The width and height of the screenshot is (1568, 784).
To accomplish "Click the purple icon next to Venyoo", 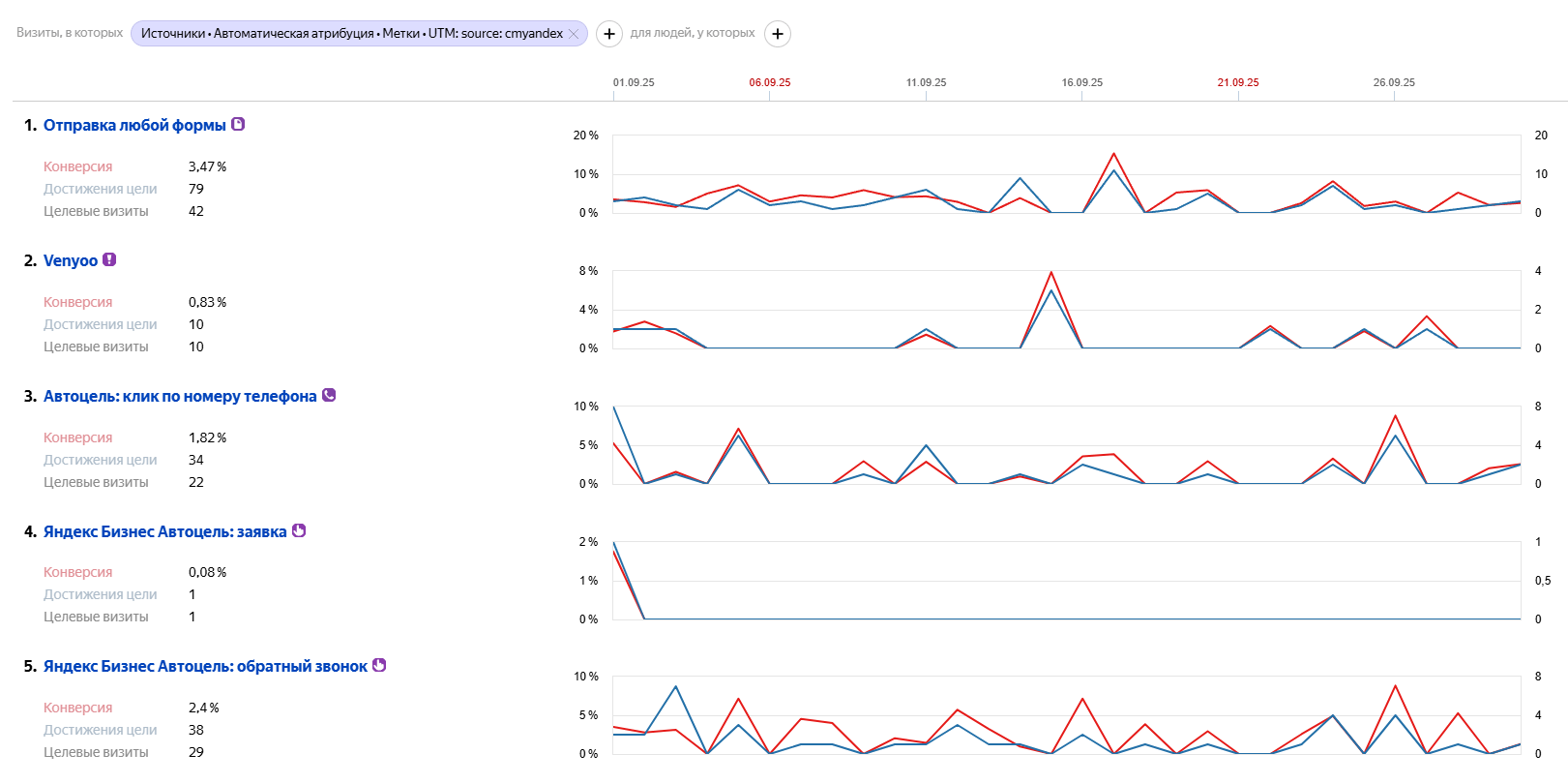I will tap(109, 259).
